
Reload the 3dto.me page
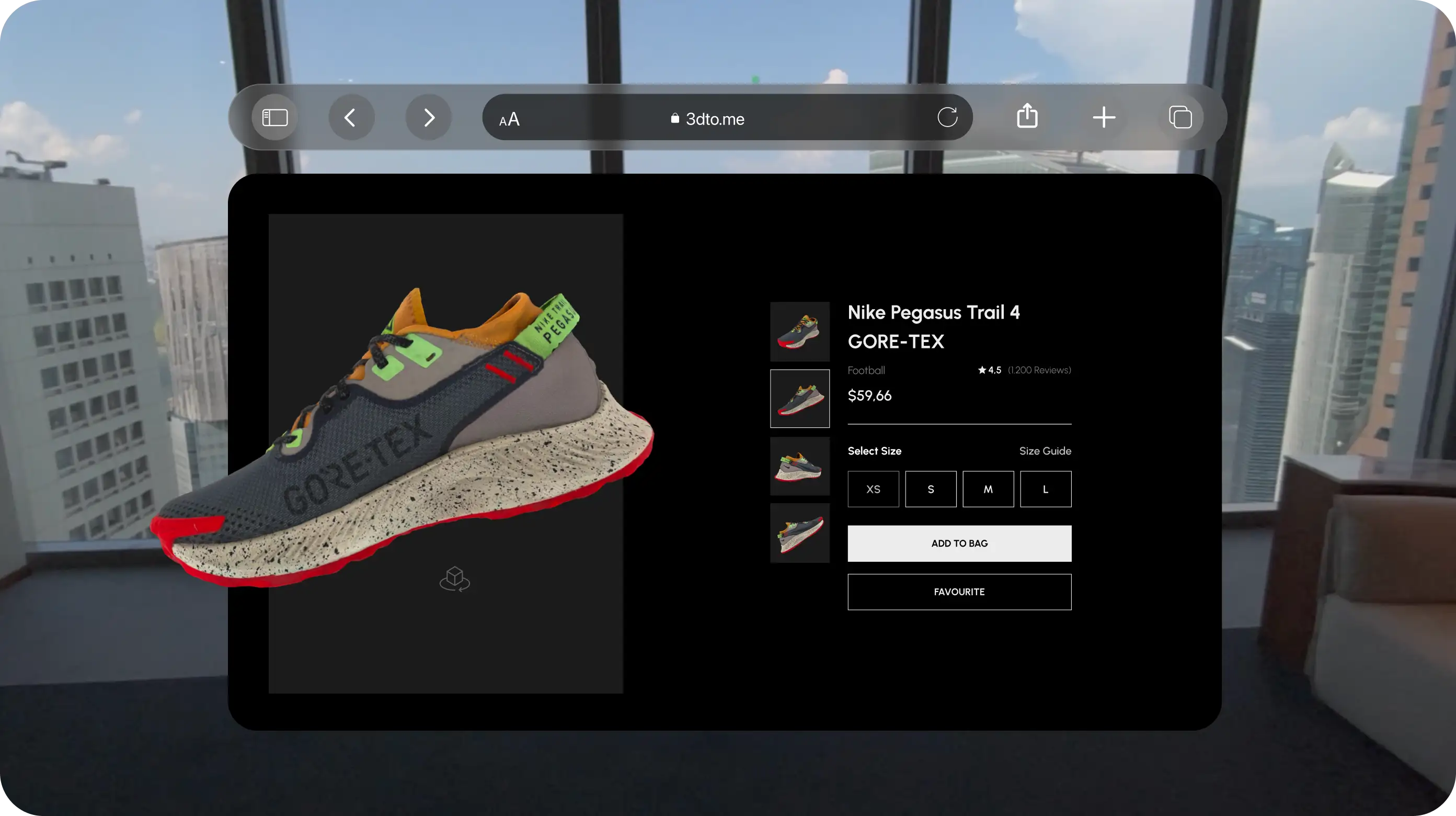click(x=947, y=118)
